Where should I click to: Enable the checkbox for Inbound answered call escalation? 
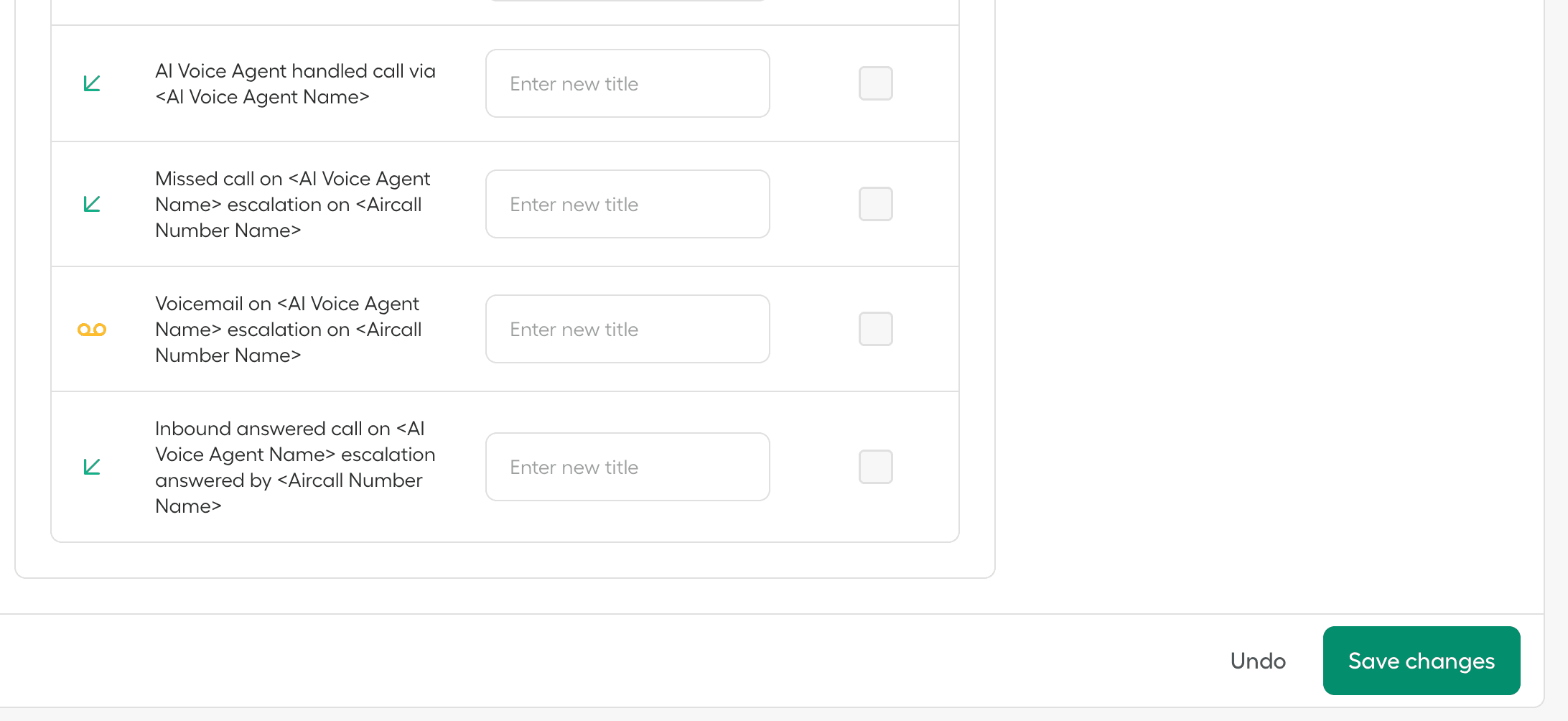pyautogui.click(x=875, y=467)
